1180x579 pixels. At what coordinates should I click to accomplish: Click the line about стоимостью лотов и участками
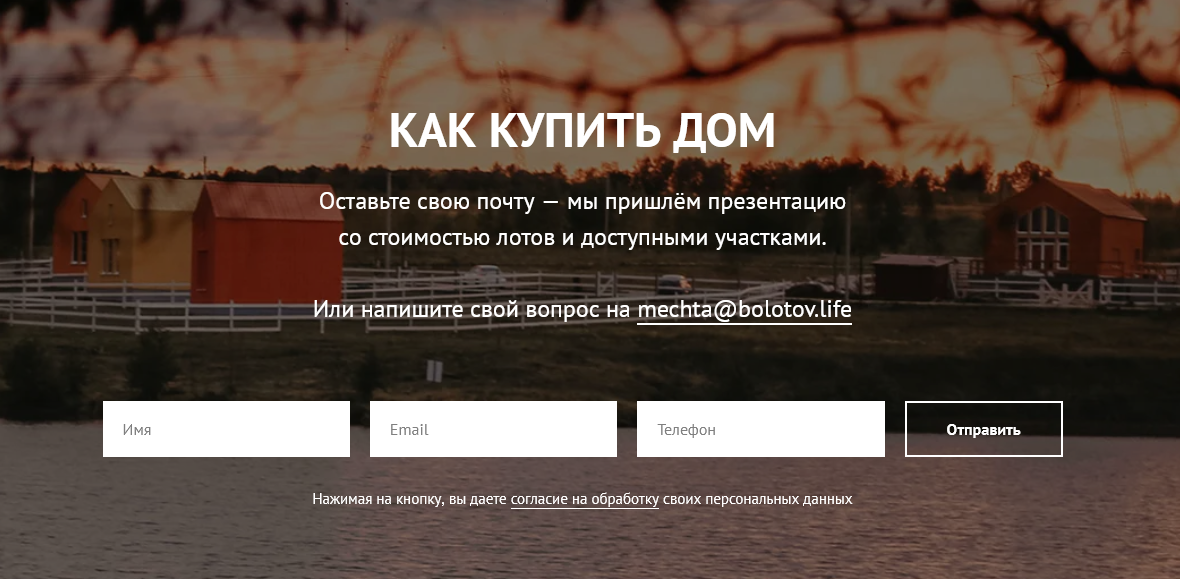coord(582,238)
